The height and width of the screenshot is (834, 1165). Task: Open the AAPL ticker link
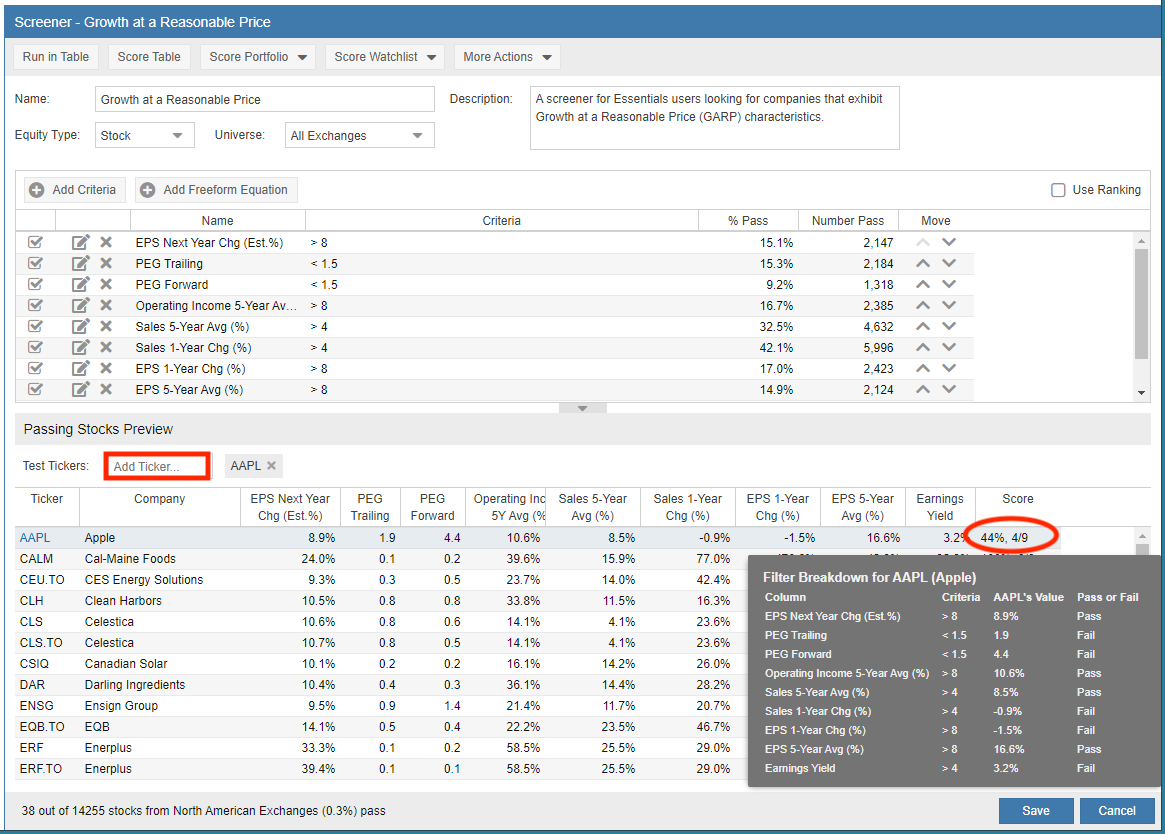[x=35, y=537]
